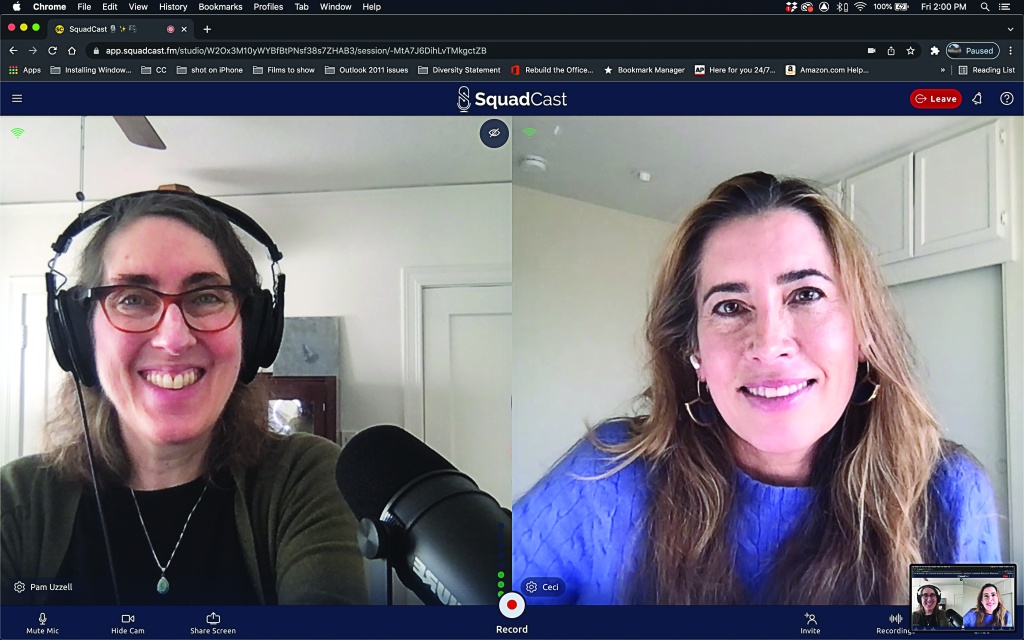Start recording with the Record button
This screenshot has height=640, width=1024.
point(512,605)
